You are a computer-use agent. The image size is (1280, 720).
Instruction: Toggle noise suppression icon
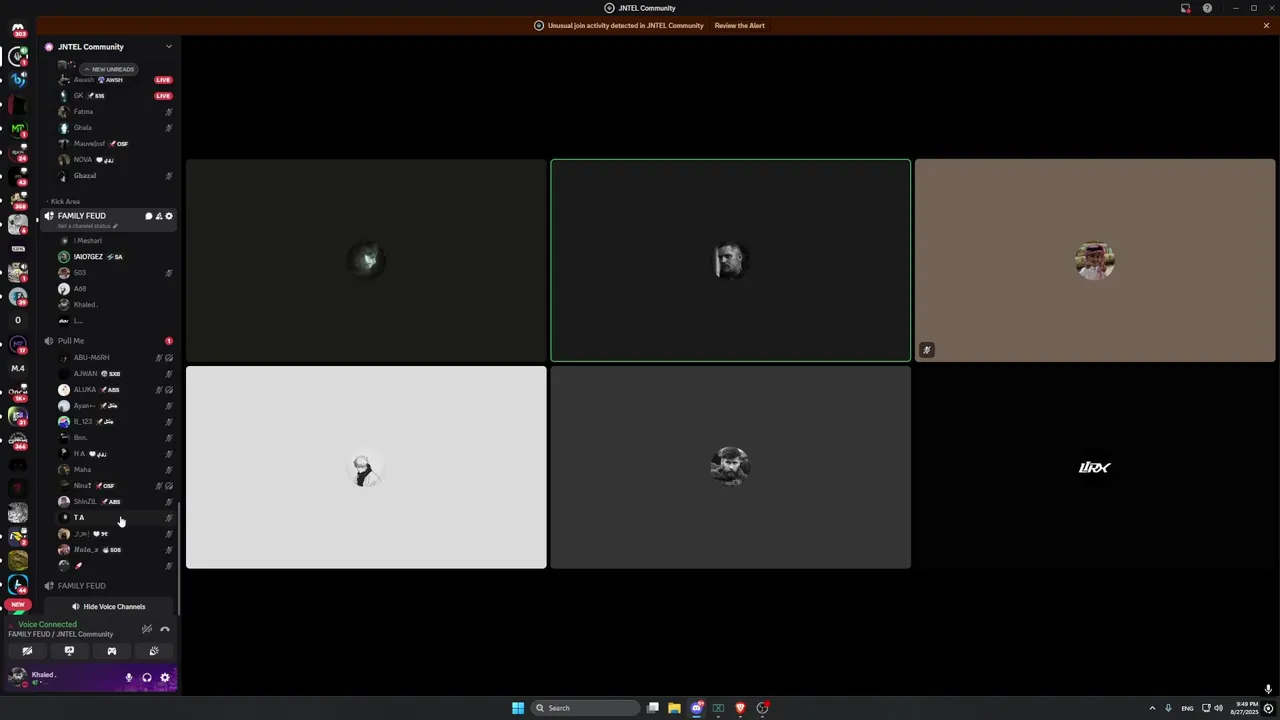point(147,629)
